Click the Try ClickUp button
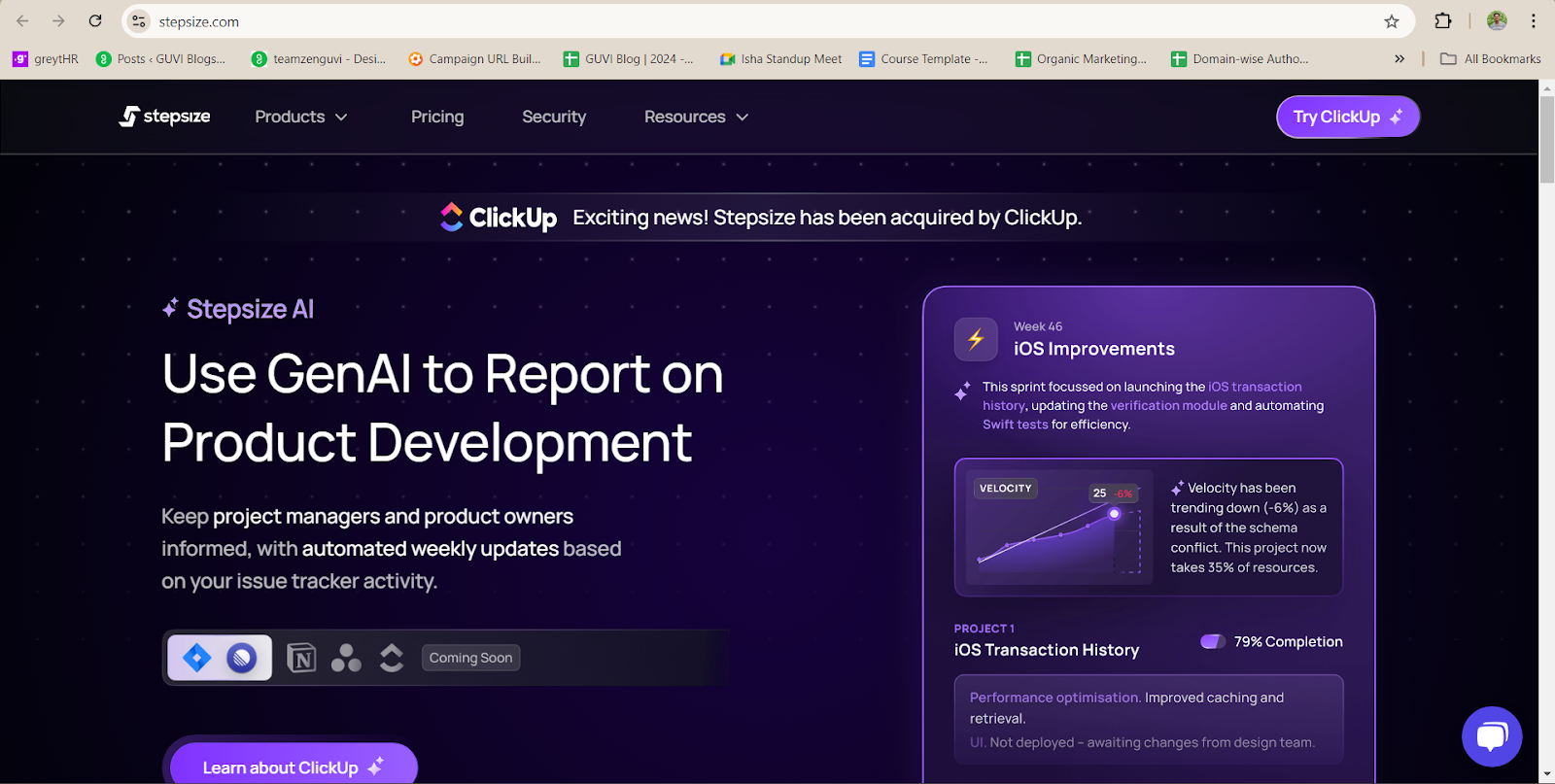This screenshot has height=784, width=1555. (x=1348, y=117)
